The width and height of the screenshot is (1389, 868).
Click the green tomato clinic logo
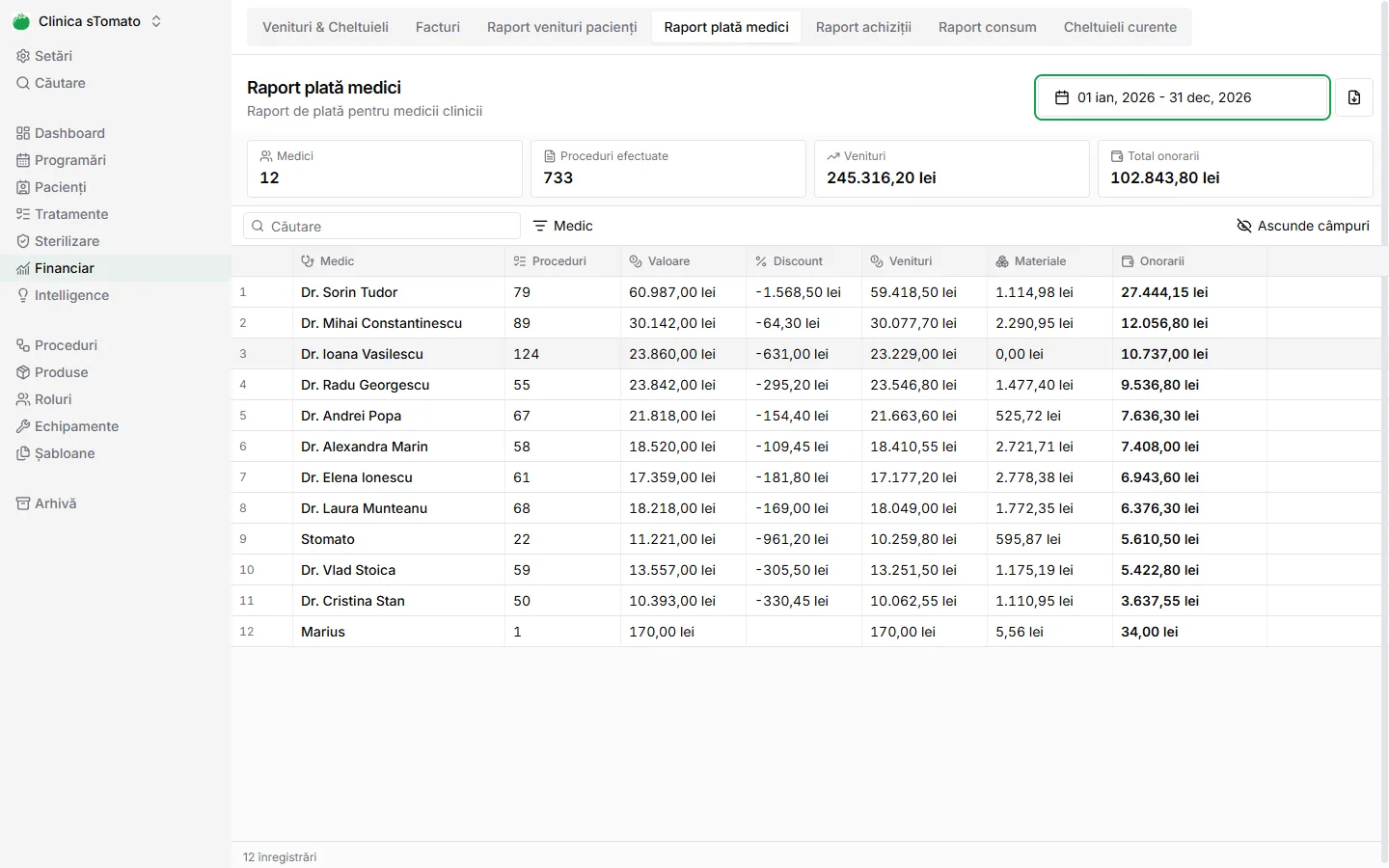coord(21,21)
